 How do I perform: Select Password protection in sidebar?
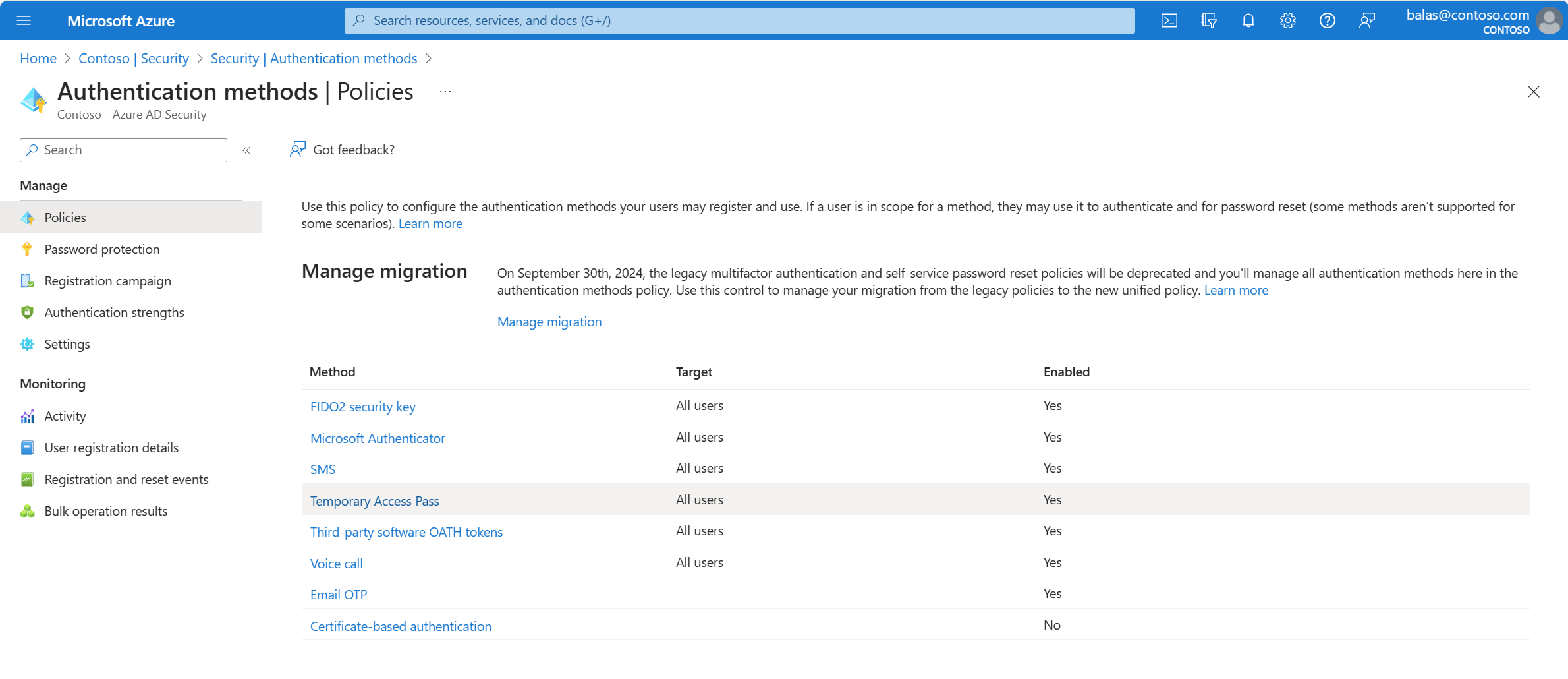click(x=101, y=249)
